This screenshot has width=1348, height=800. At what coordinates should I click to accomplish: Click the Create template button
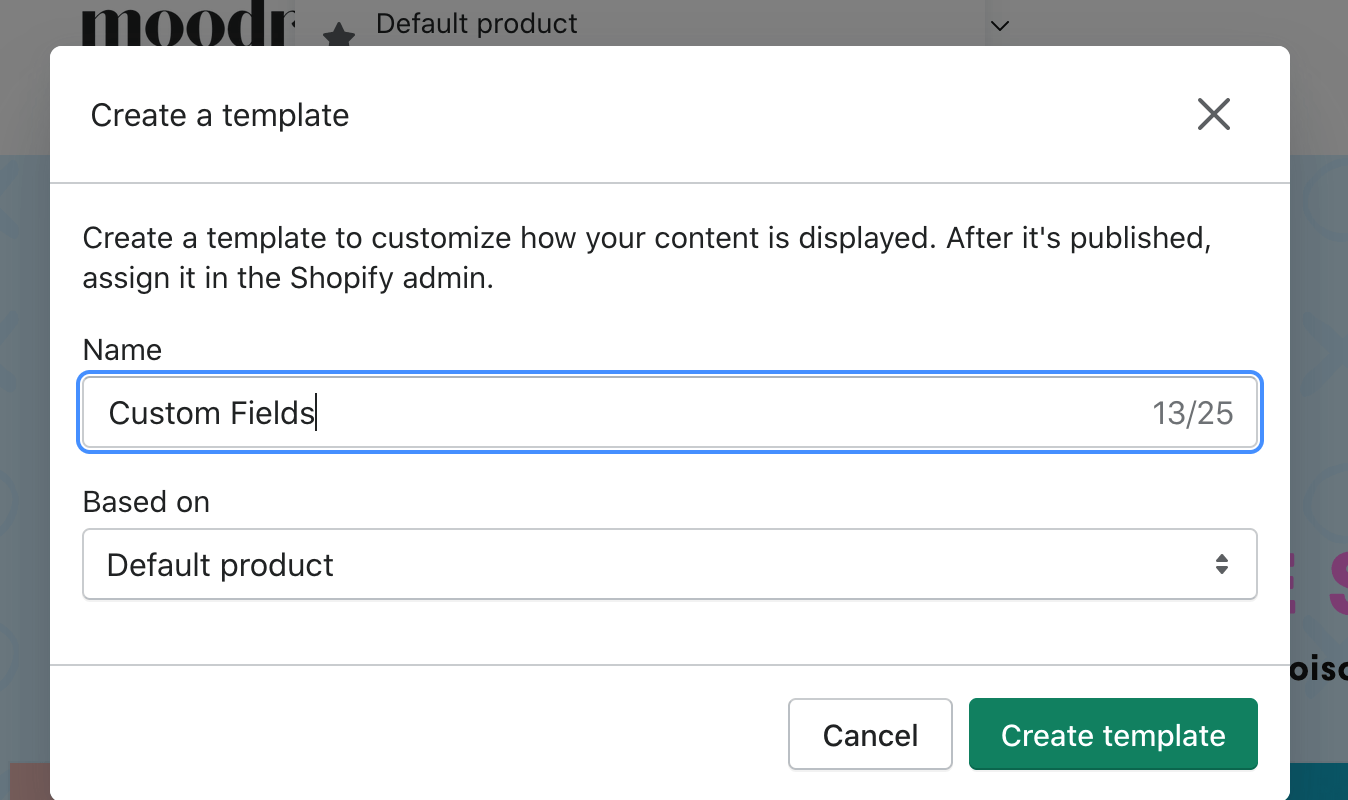[x=1113, y=735]
